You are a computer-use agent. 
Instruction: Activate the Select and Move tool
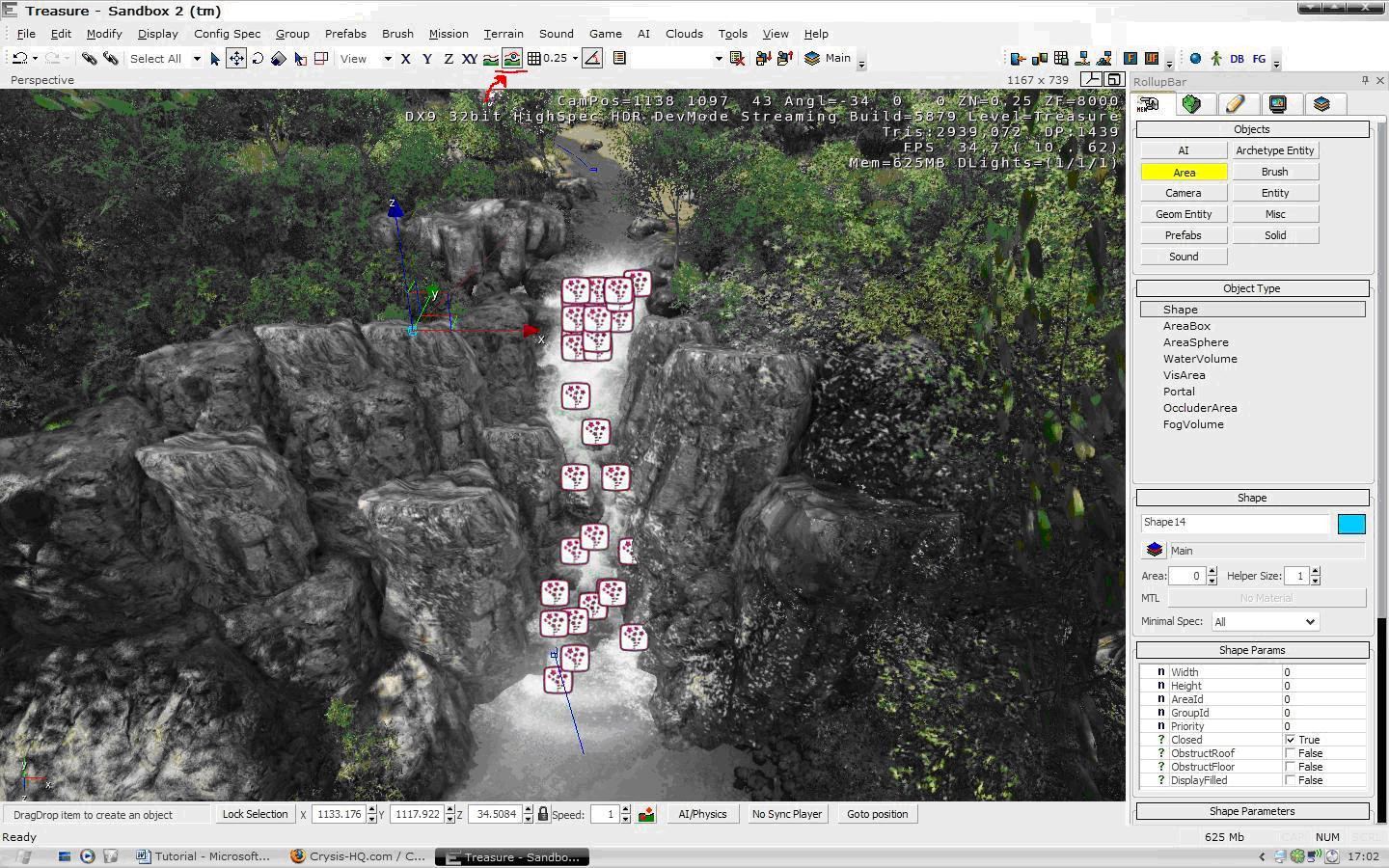236,59
